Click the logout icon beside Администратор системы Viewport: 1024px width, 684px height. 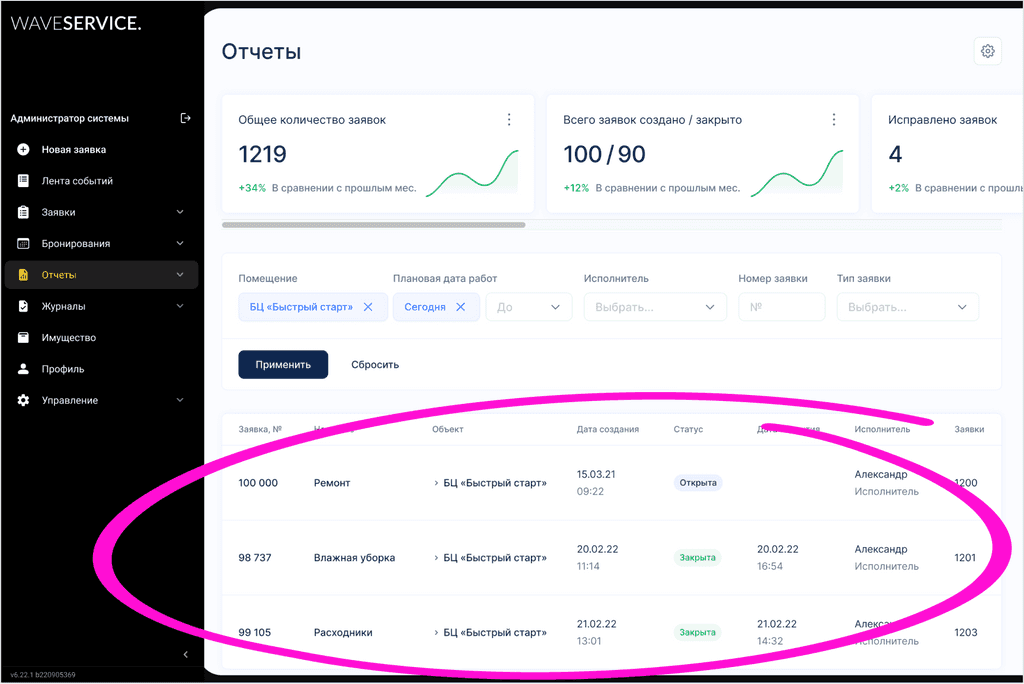pos(185,118)
